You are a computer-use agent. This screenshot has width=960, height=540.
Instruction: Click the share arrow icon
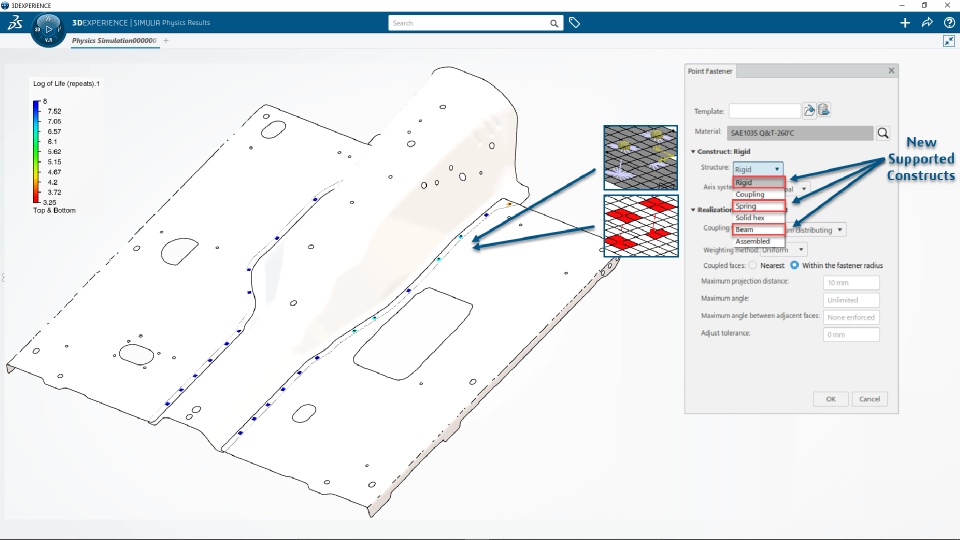[927, 23]
